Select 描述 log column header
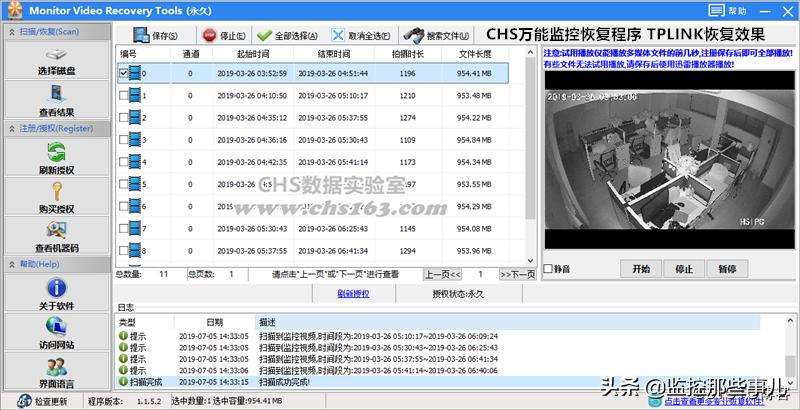Image resolution: width=800 pixels, height=410 pixels. 507,322
